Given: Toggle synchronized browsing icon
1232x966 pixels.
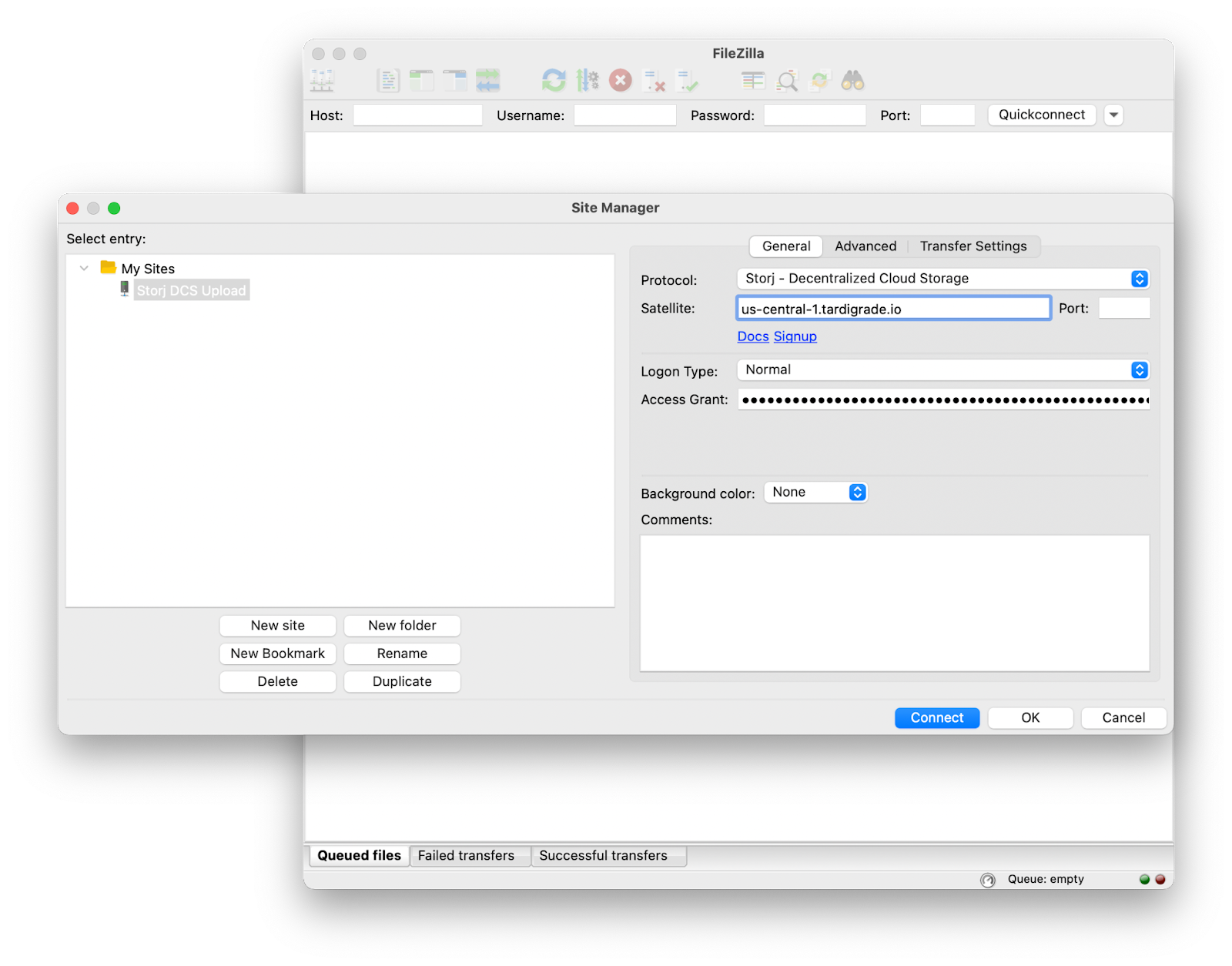Looking at the screenshot, I should (819, 80).
